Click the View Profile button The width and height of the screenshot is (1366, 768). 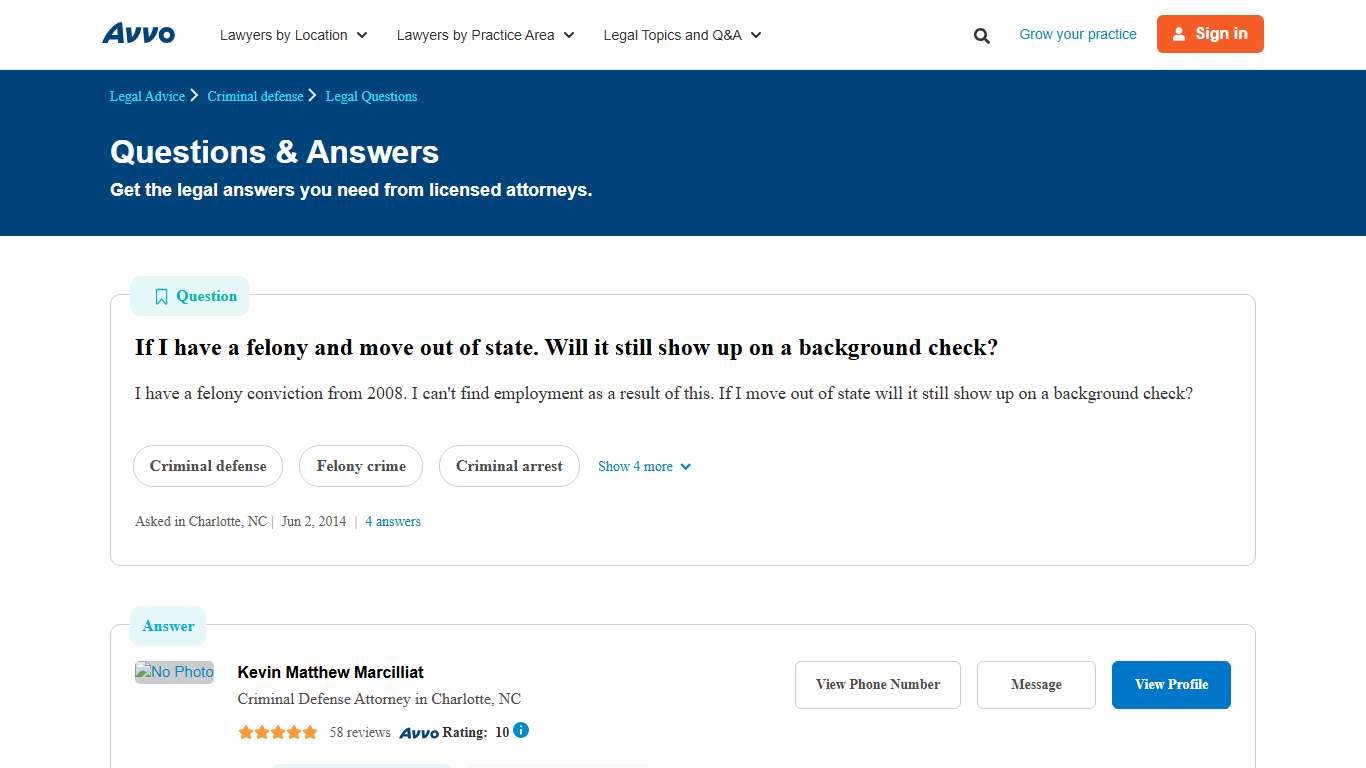click(1171, 684)
